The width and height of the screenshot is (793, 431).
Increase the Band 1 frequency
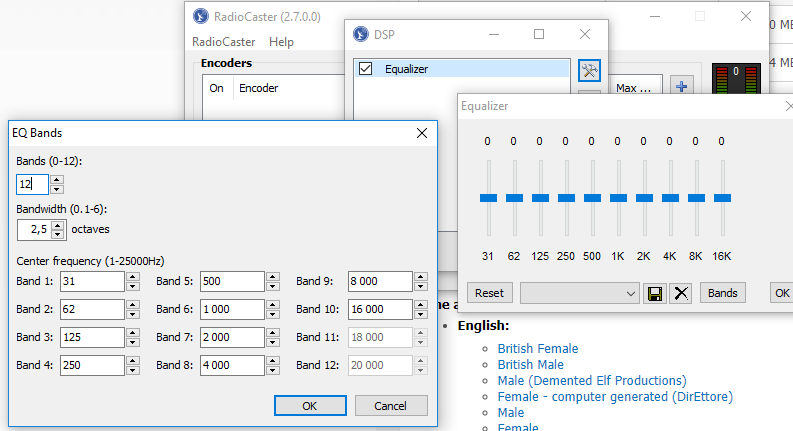(133, 277)
